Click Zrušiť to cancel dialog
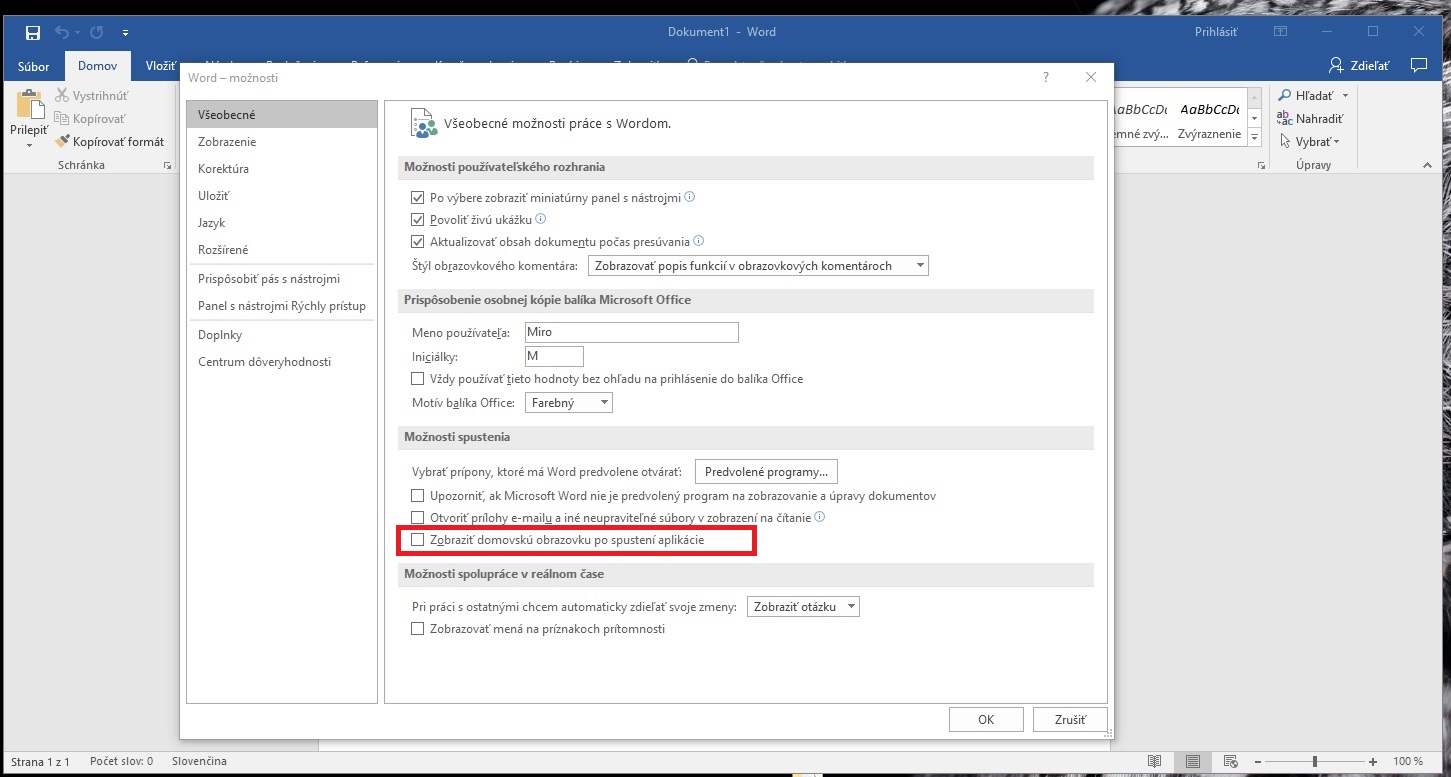Image resolution: width=1451 pixels, height=777 pixels. click(1069, 719)
